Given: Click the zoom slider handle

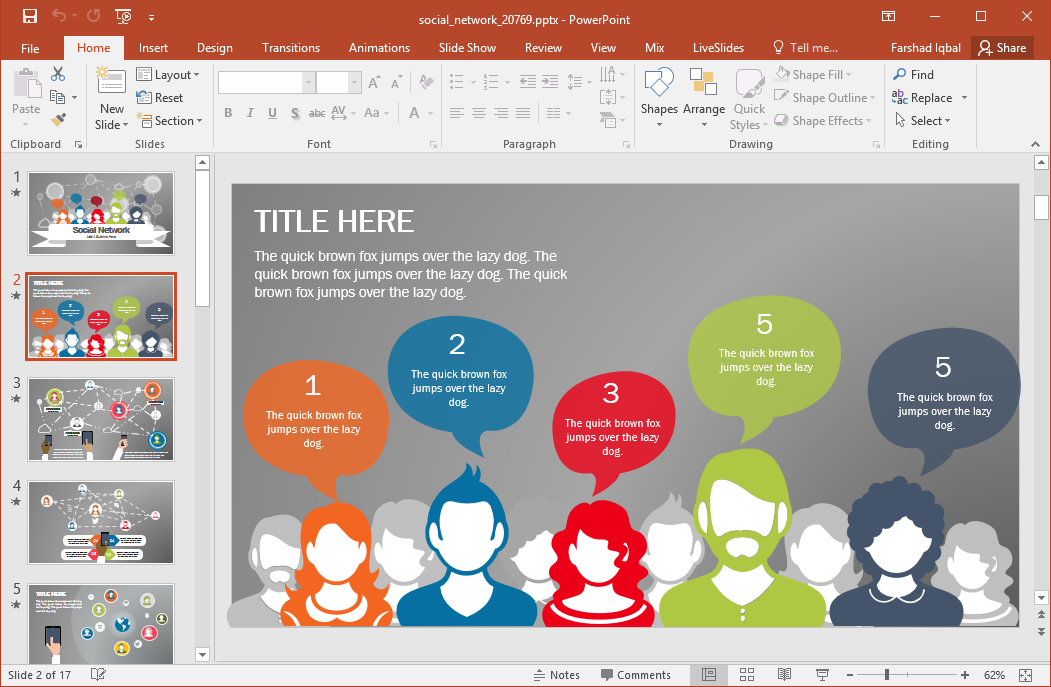Looking at the screenshot, I should click(887, 675).
